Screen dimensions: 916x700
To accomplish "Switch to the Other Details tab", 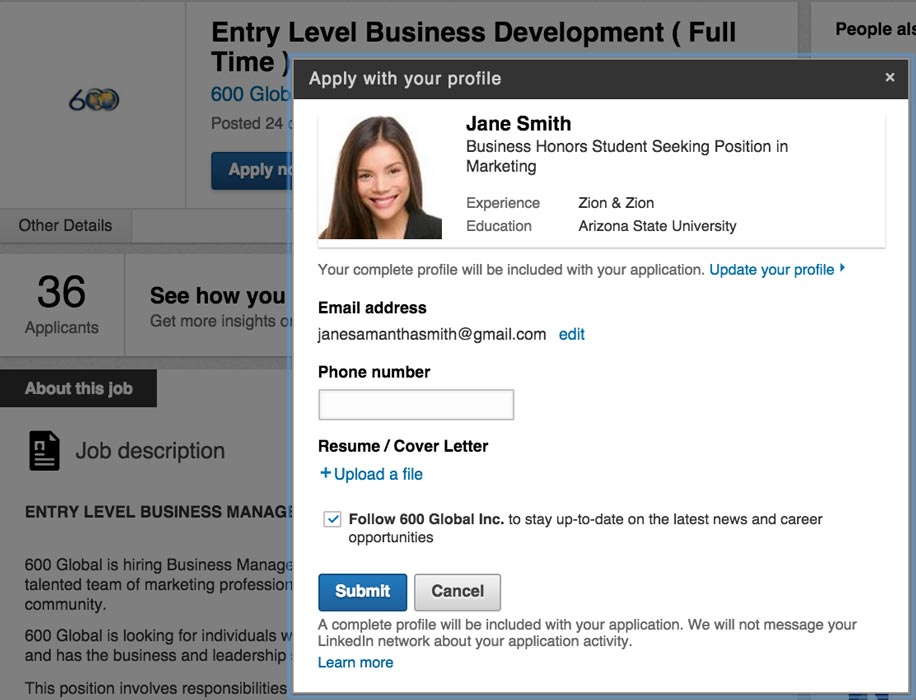I will click(65, 225).
